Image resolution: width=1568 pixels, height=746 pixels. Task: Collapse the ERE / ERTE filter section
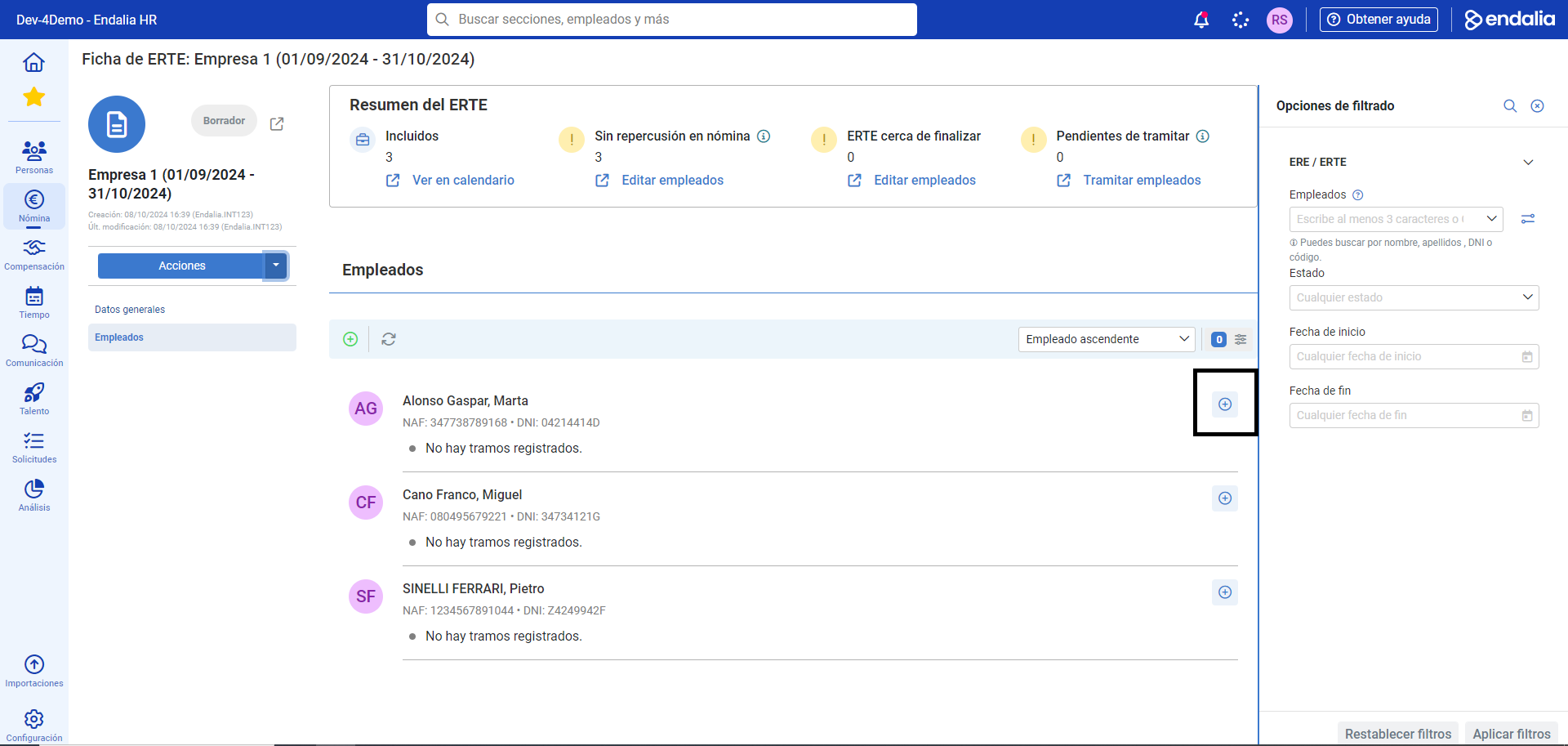1528,162
